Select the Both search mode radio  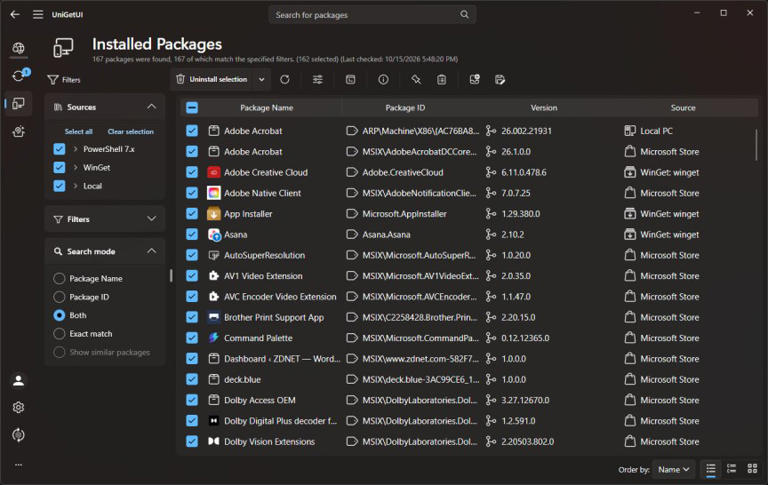(59, 315)
